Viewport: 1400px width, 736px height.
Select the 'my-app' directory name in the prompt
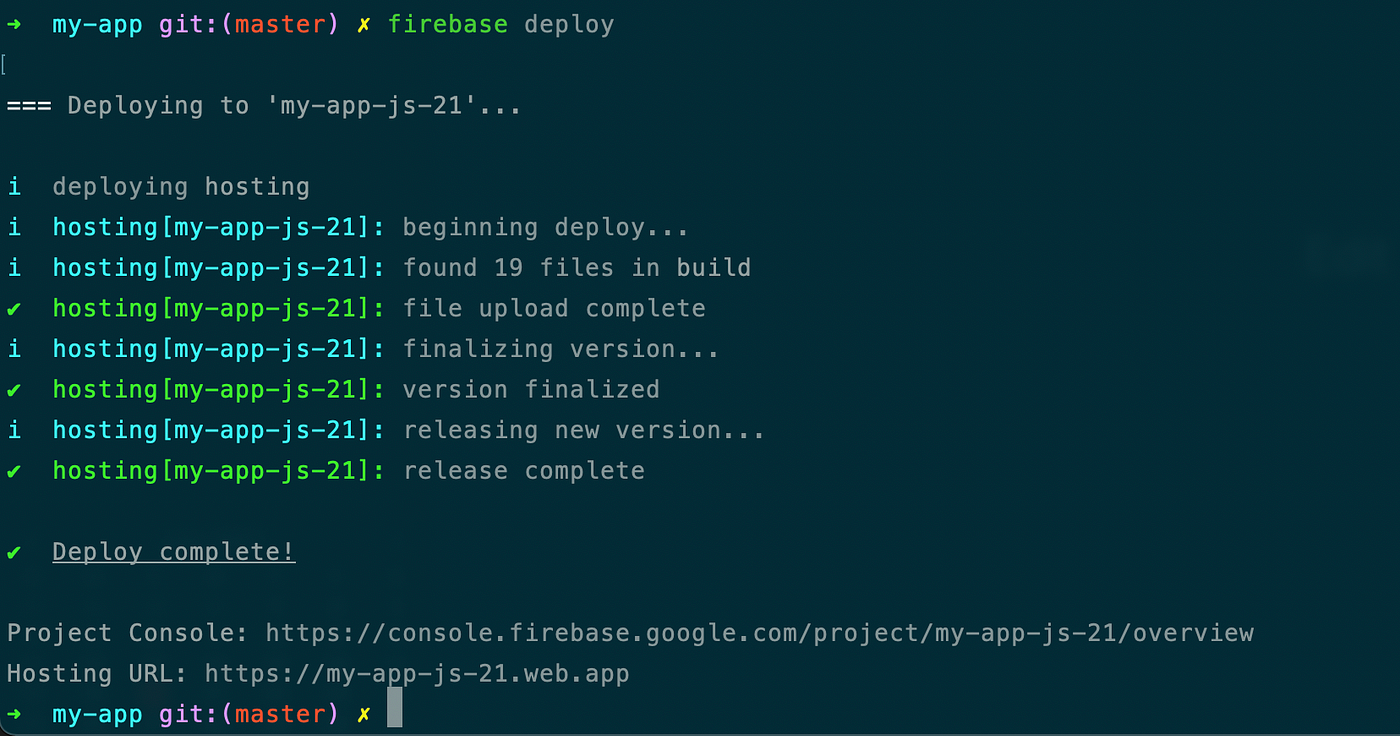pyautogui.click(x=97, y=24)
